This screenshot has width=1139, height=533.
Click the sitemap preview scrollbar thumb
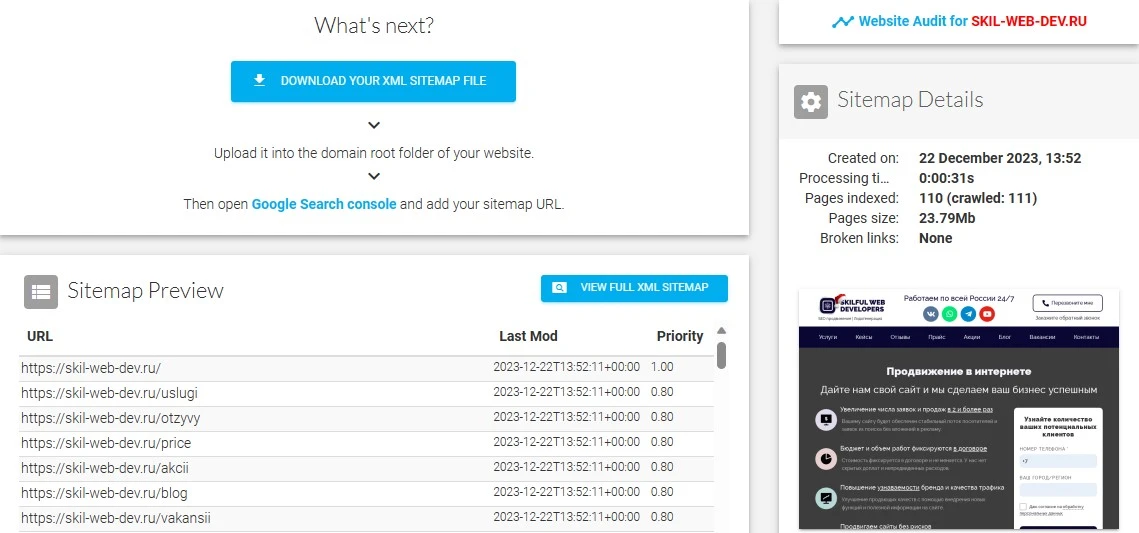pyautogui.click(x=721, y=354)
